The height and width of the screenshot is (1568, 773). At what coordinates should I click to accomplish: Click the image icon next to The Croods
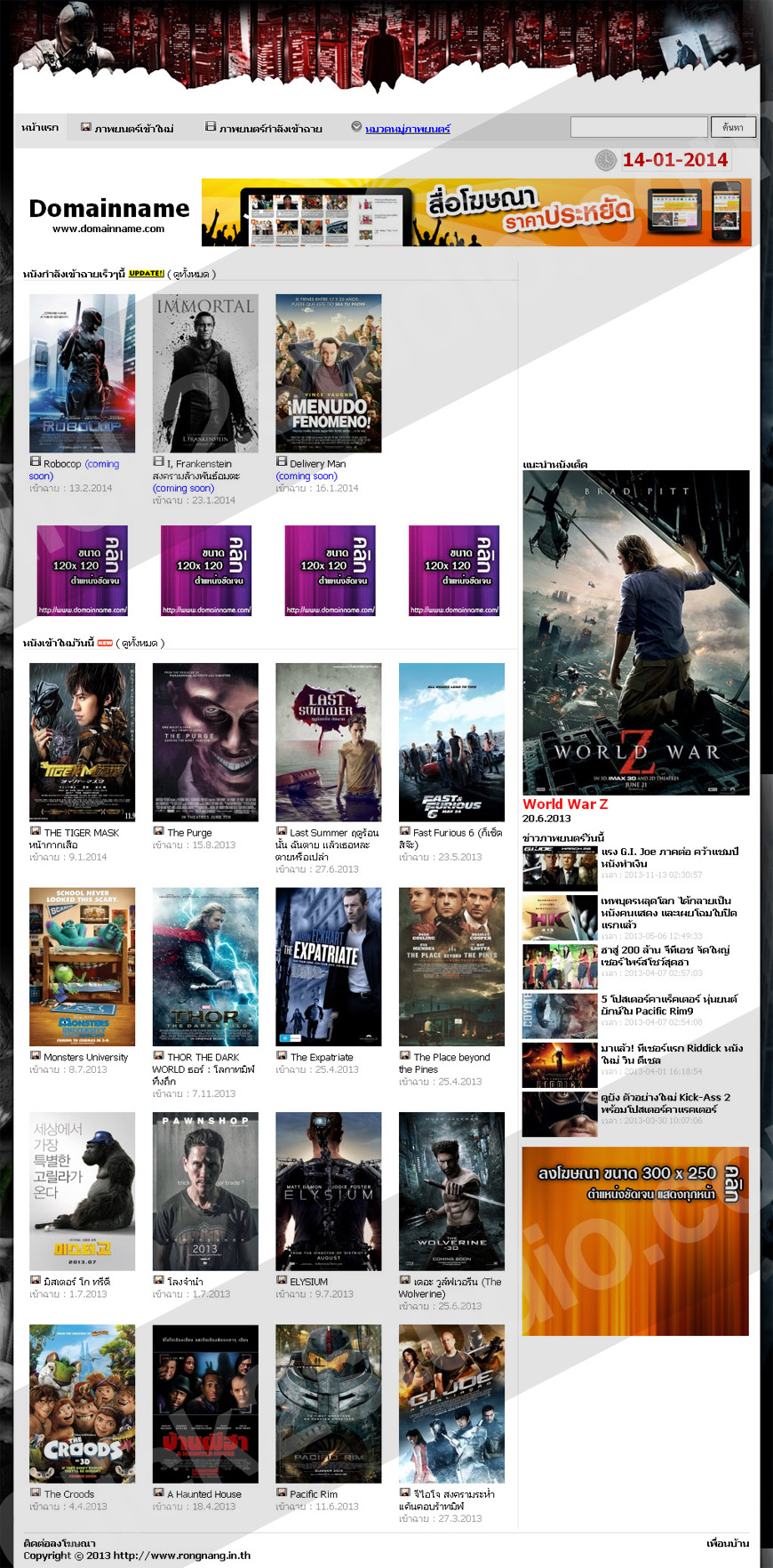(36, 1492)
